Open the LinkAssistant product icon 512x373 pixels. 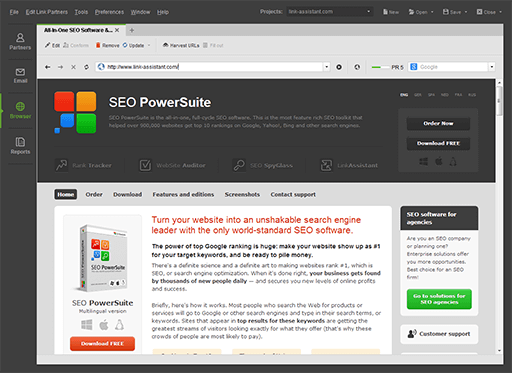tap(326, 165)
